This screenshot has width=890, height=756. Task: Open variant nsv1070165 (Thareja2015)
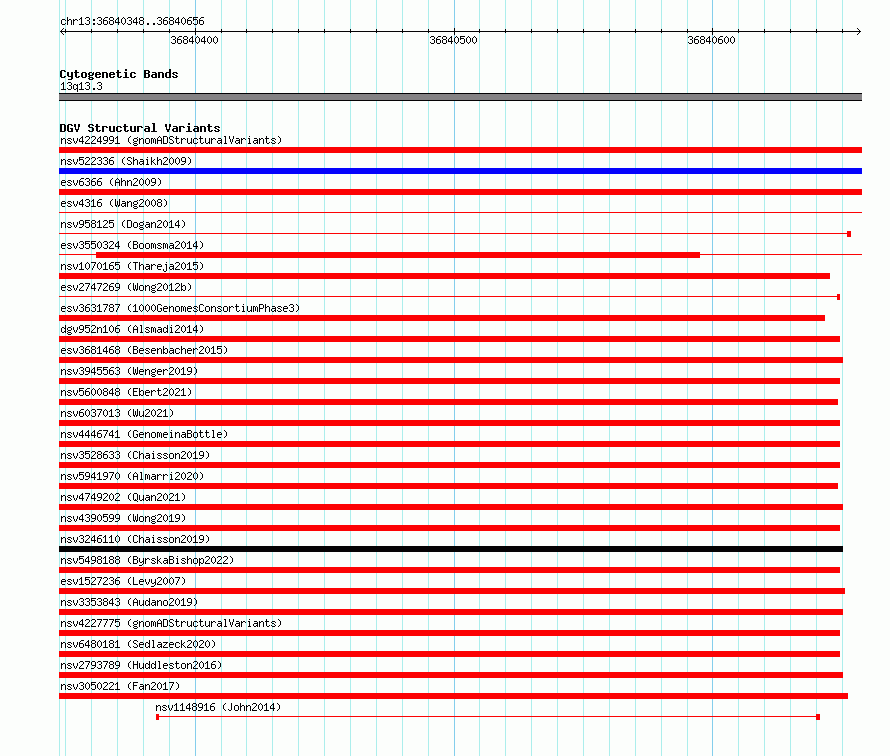pyautogui.click(x=132, y=266)
